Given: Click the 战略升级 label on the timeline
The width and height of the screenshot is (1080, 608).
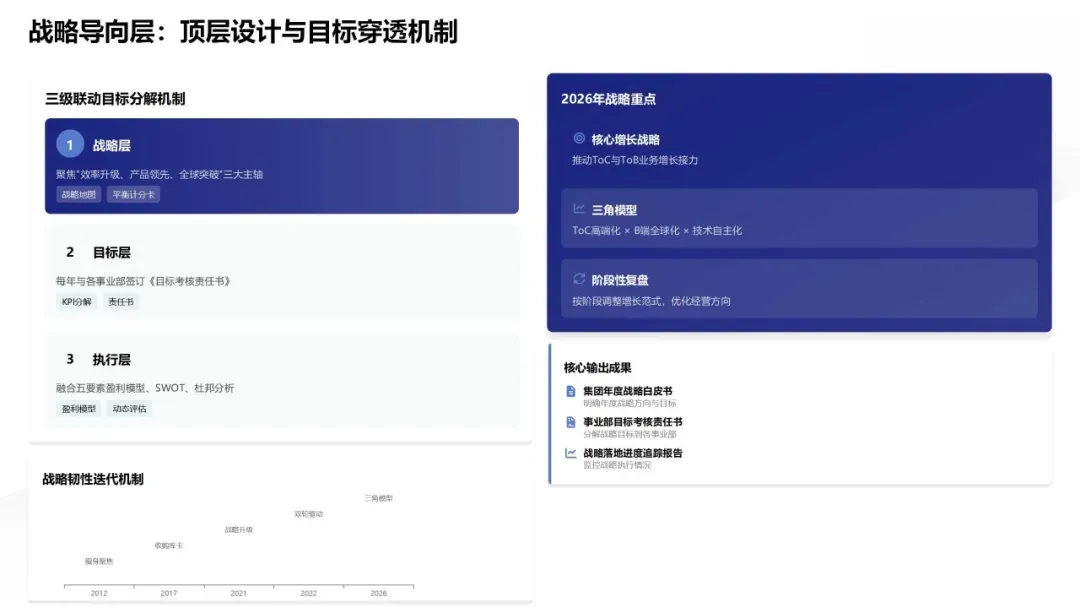Looking at the screenshot, I should (x=238, y=530).
